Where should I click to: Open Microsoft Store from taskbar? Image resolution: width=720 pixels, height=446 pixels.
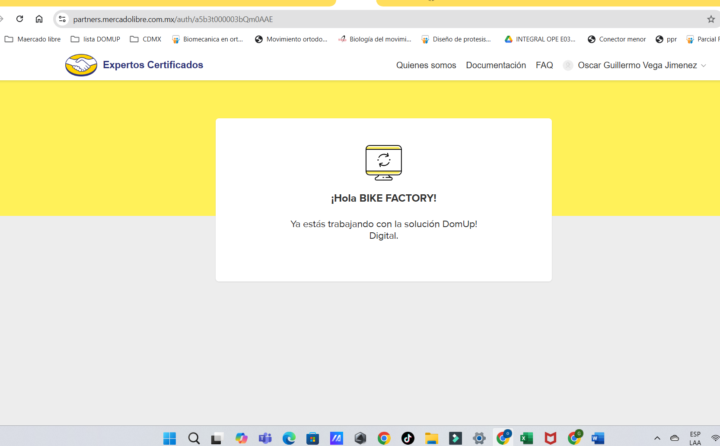(x=313, y=438)
